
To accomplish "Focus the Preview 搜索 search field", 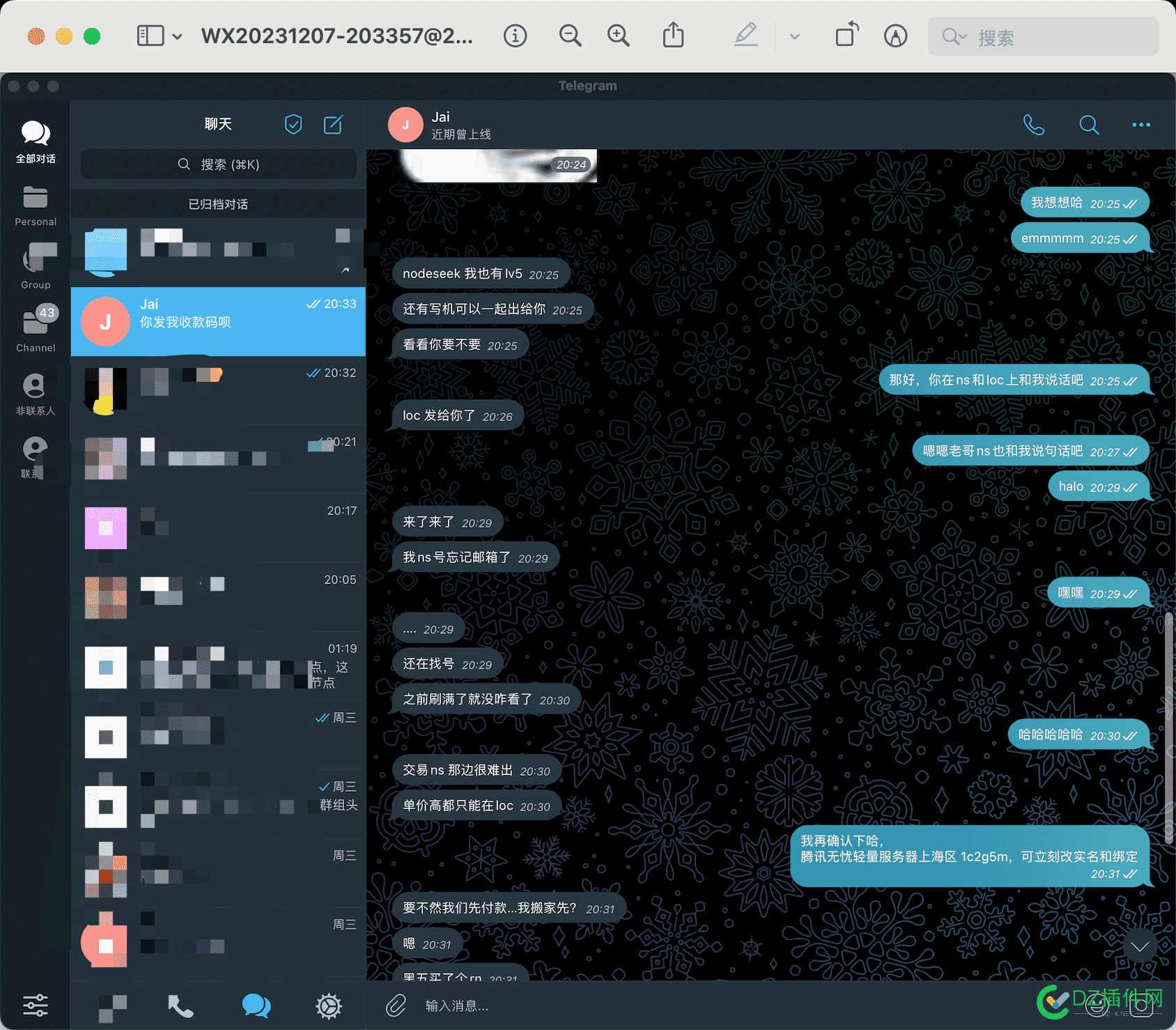I will [1044, 36].
